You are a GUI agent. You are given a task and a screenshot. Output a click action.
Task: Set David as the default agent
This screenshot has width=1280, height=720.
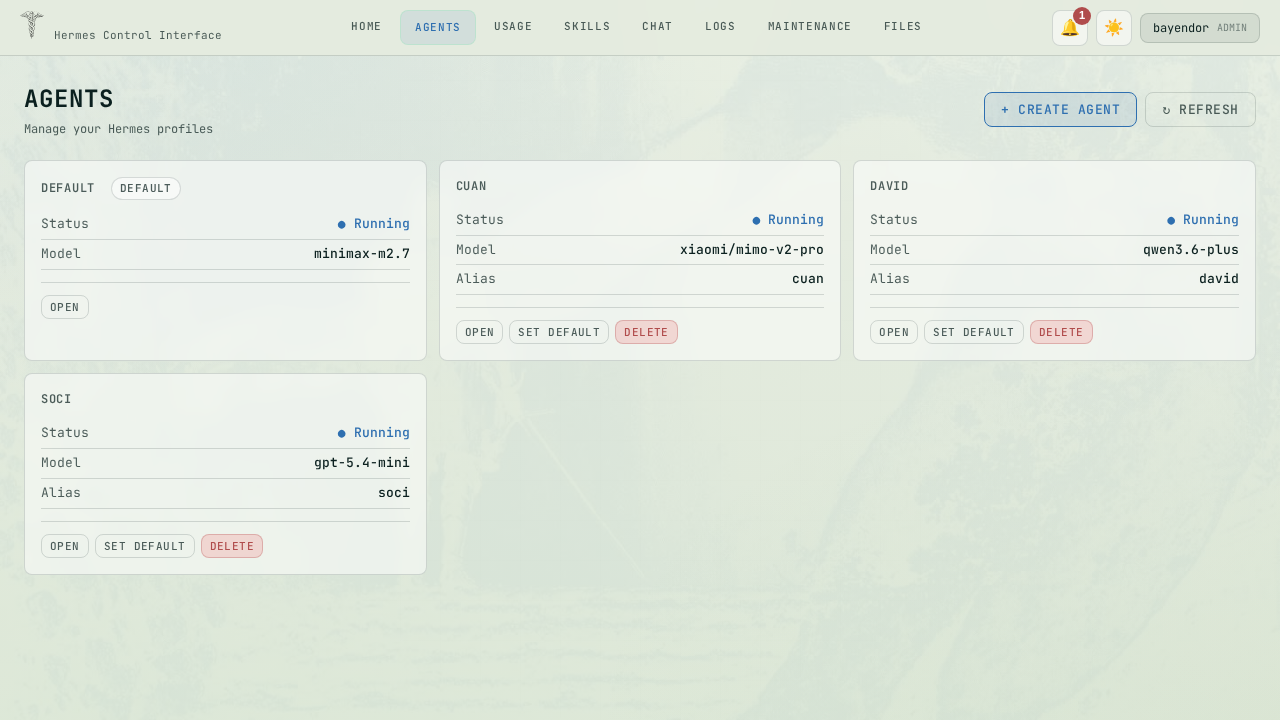coord(974,332)
